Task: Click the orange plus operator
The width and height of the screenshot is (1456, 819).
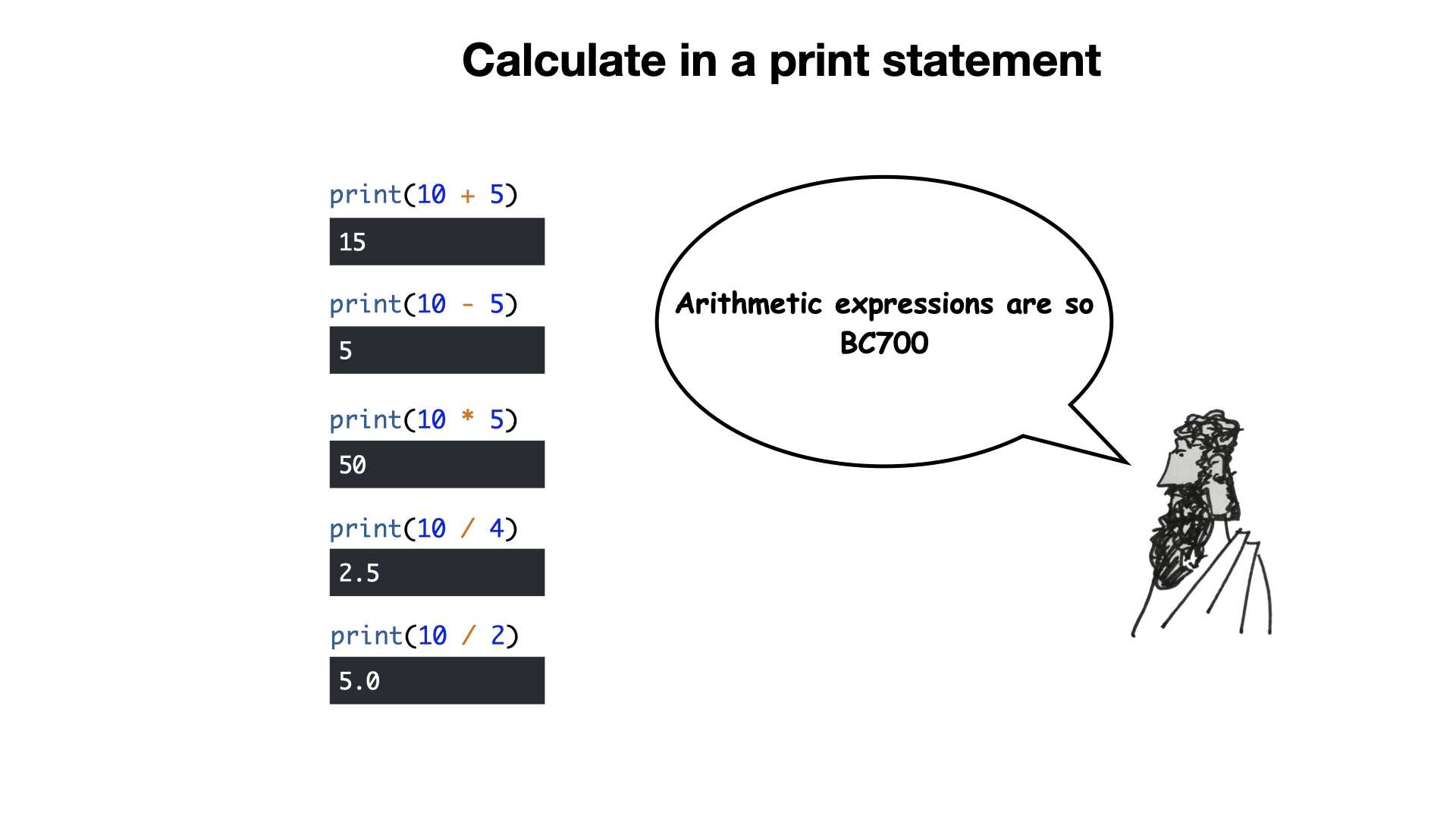Action: [x=468, y=196]
